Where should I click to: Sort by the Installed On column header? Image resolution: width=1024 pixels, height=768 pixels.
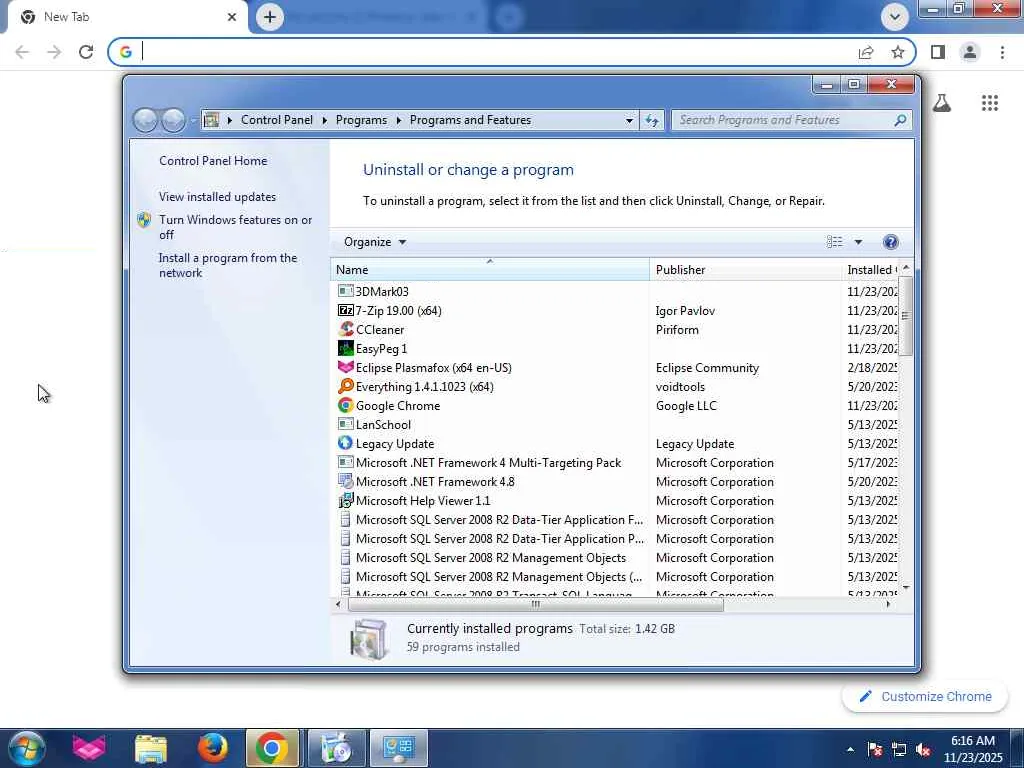pyautogui.click(x=870, y=270)
